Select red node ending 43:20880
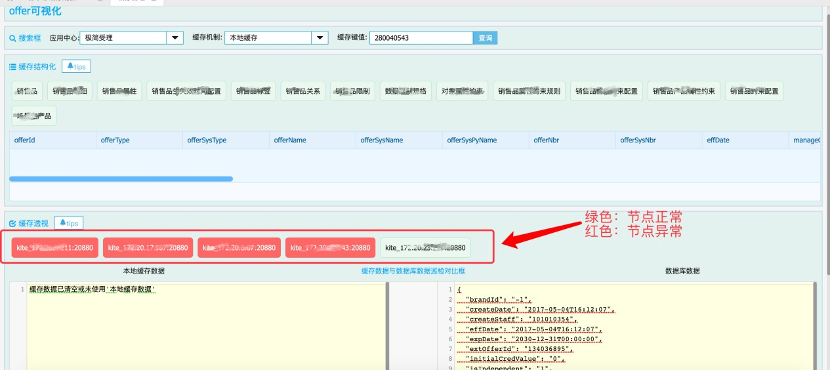 coord(330,248)
